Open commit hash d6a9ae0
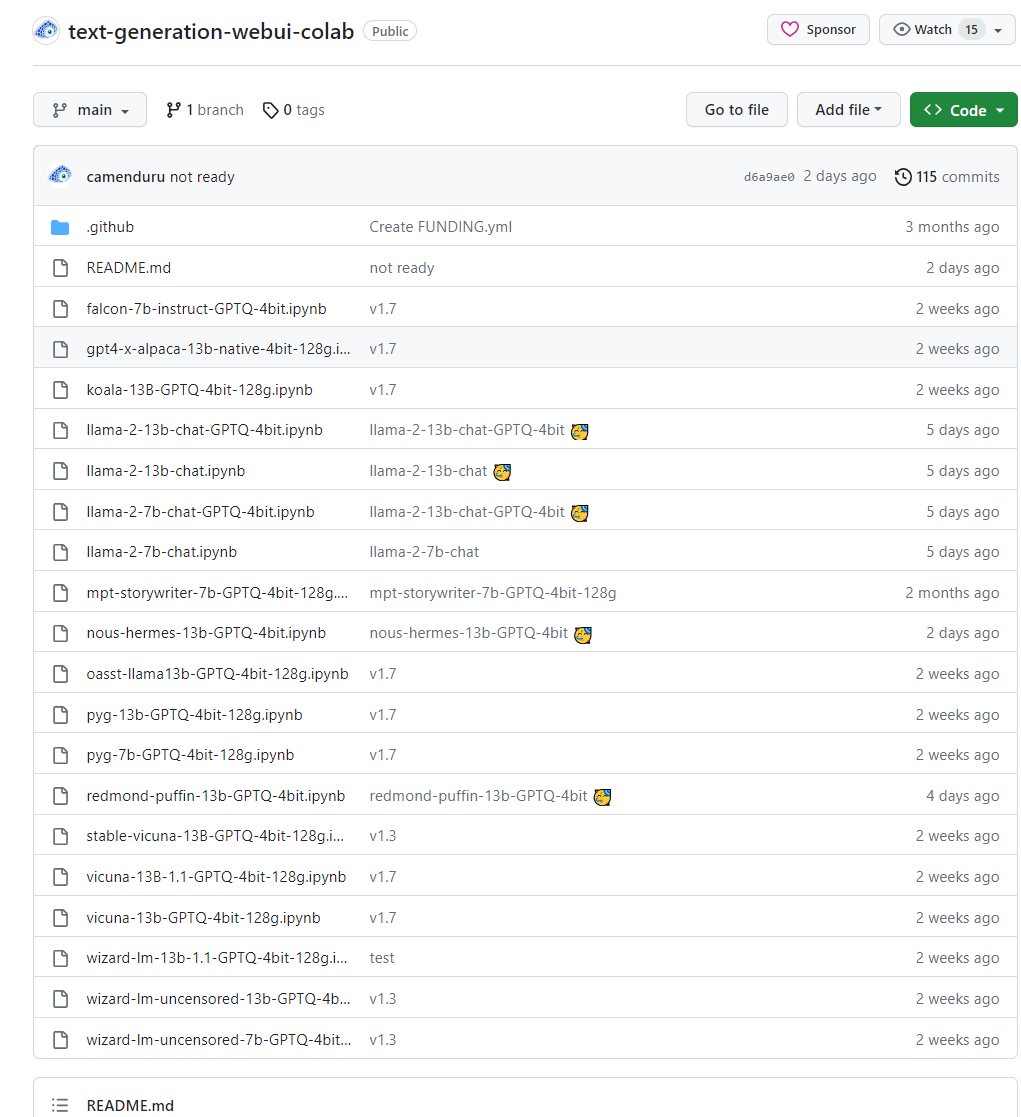 (x=769, y=177)
